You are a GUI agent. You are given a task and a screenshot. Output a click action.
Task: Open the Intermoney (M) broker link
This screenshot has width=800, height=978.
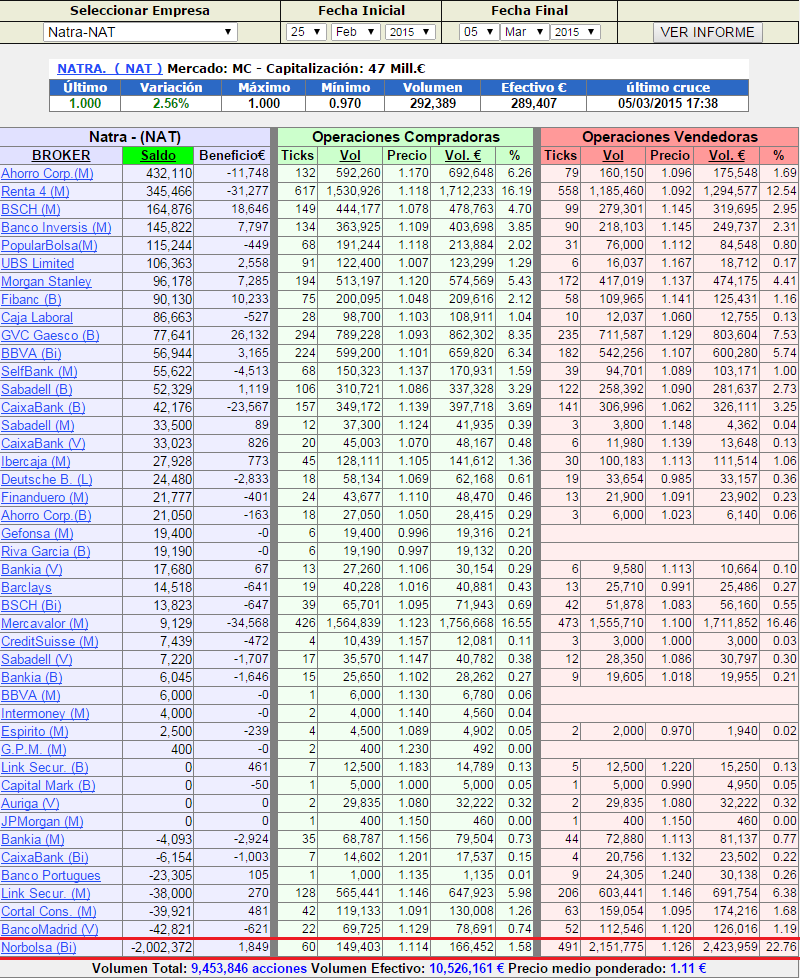click(46, 714)
